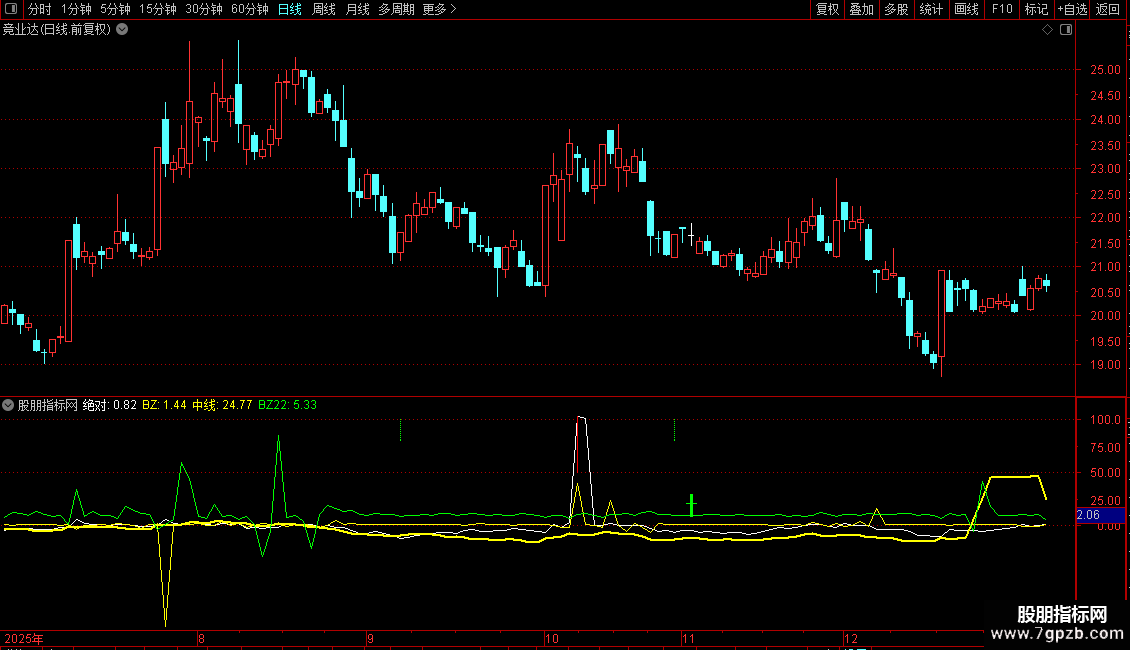Viewport: 1130px width, 650px height.
Task: Open the 竞业达 chart title dropdown arrow
Action: [123, 30]
